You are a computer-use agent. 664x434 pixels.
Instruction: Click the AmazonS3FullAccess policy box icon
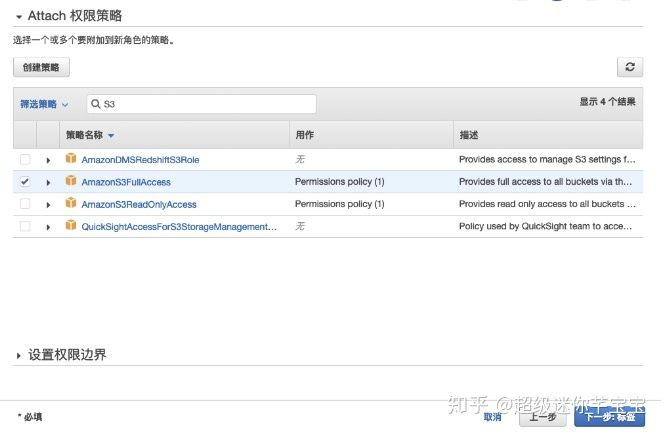(71, 181)
